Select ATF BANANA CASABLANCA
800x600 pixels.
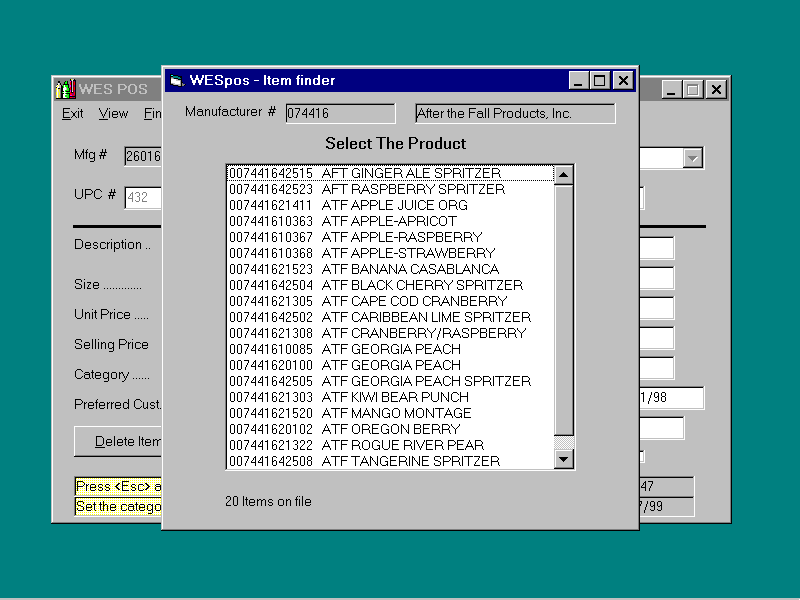[x=390, y=269]
